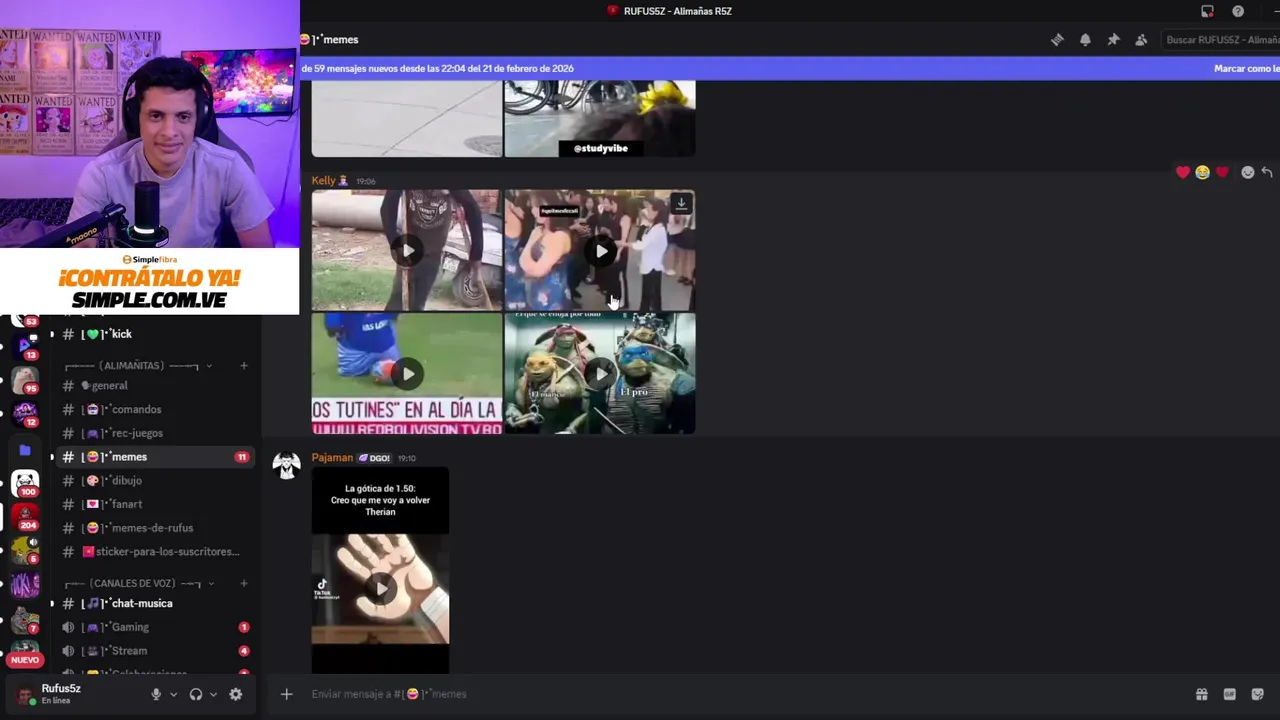Play the soccer video captioned TUTINES

coord(407,374)
